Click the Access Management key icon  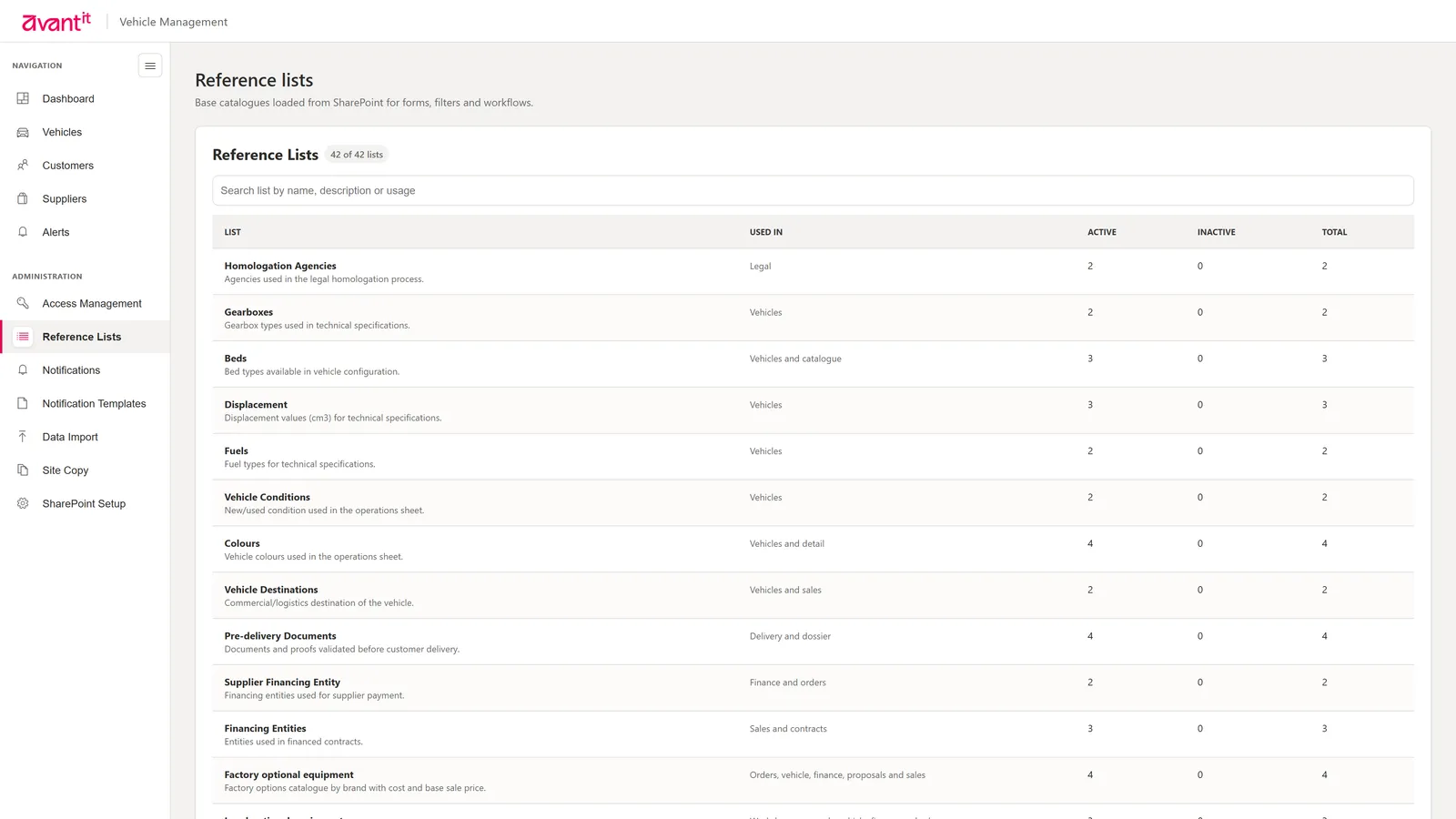[23, 303]
